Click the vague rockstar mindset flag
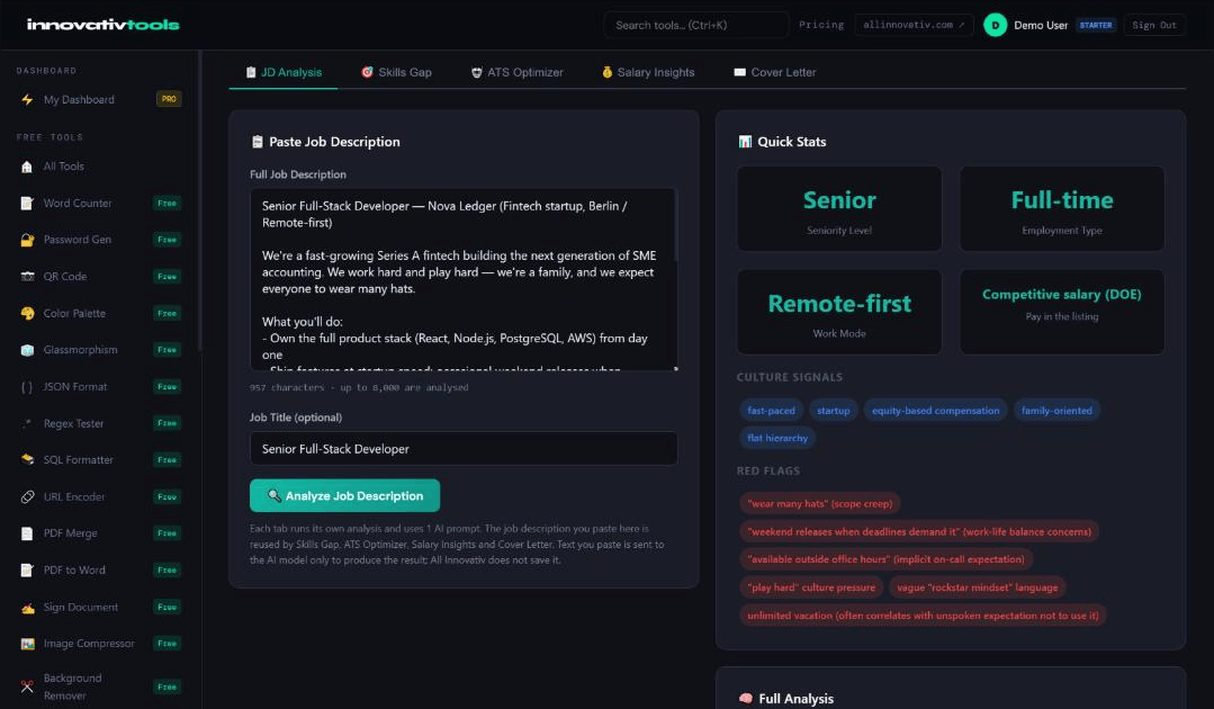Viewport: 1214px width, 709px height. [x=977, y=587]
